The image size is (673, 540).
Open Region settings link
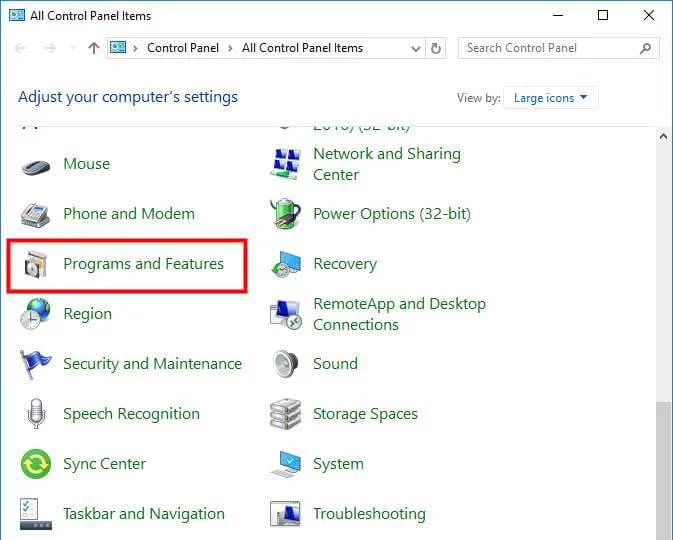coord(88,314)
